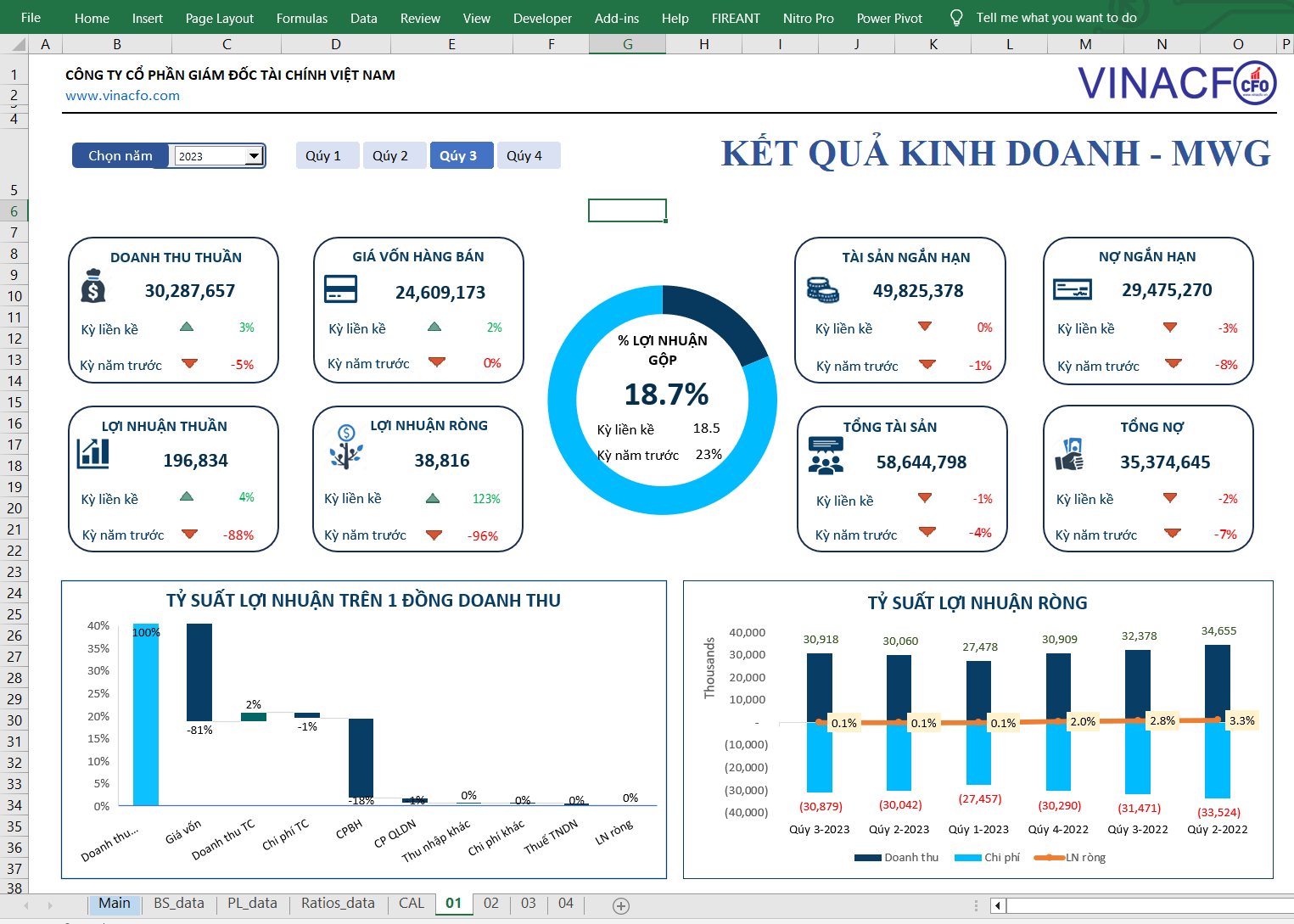Click the Chọn năm label button

pos(120,155)
